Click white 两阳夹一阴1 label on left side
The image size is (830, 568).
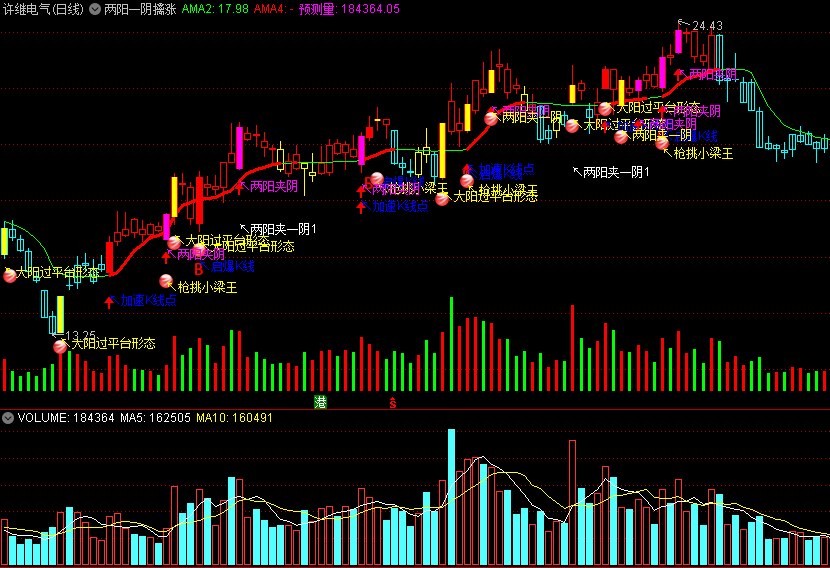coord(283,229)
